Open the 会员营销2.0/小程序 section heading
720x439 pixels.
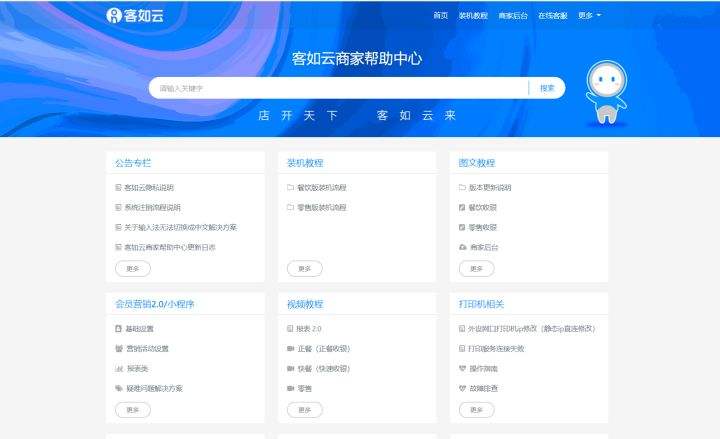click(x=155, y=304)
